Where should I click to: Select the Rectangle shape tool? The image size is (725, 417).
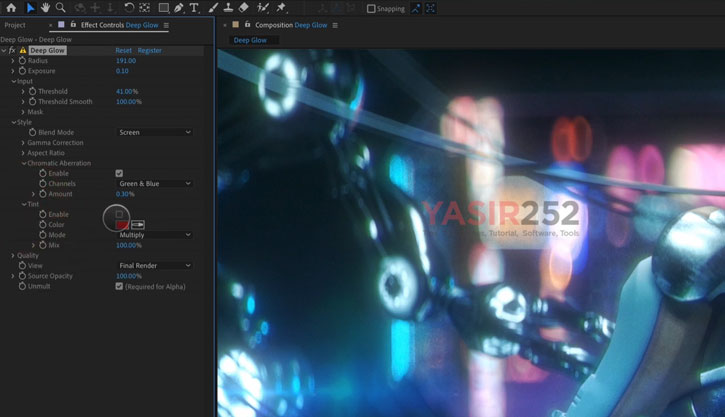pos(163,7)
